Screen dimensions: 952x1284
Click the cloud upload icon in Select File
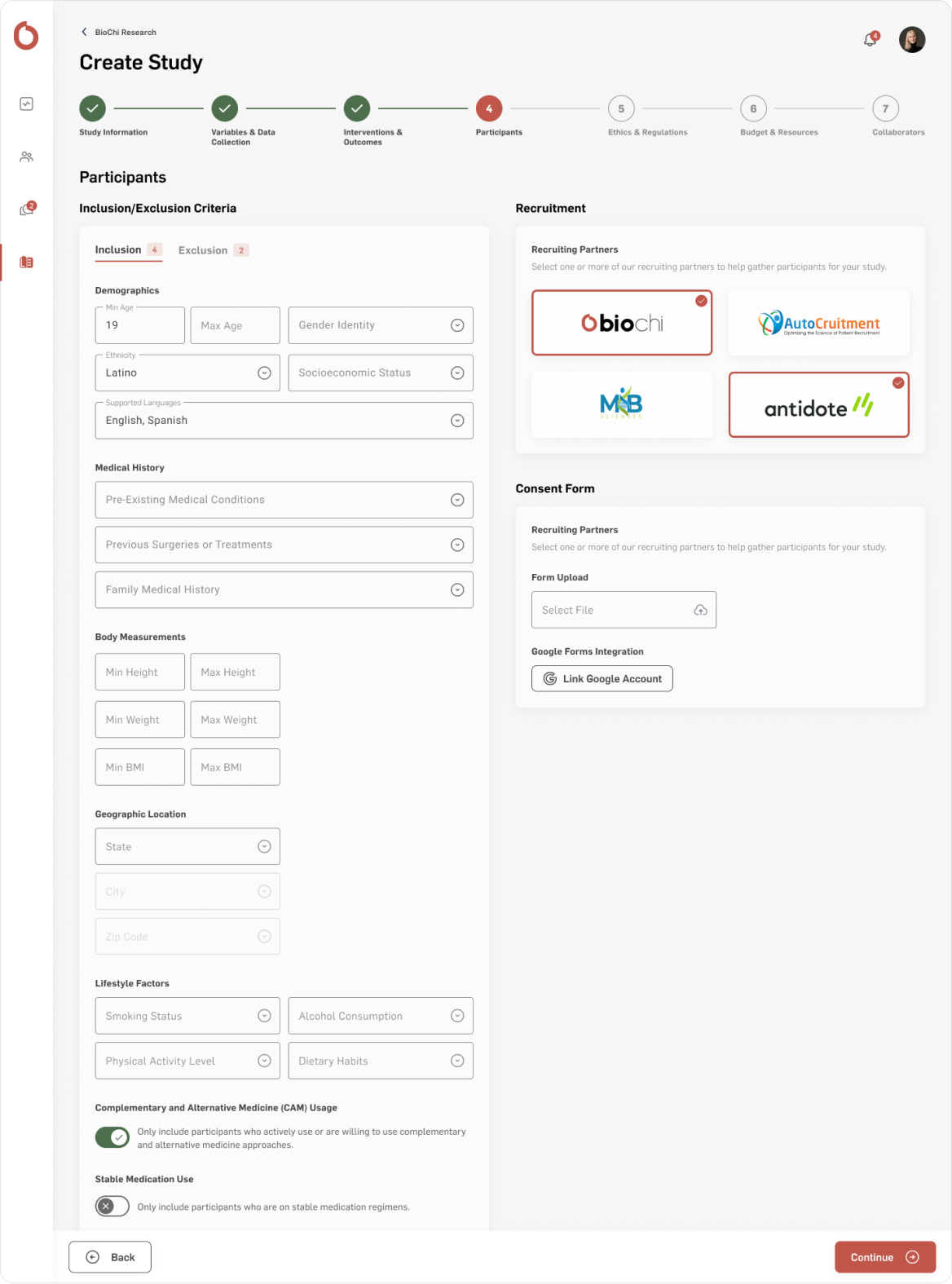pyautogui.click(x=700, y=610)
